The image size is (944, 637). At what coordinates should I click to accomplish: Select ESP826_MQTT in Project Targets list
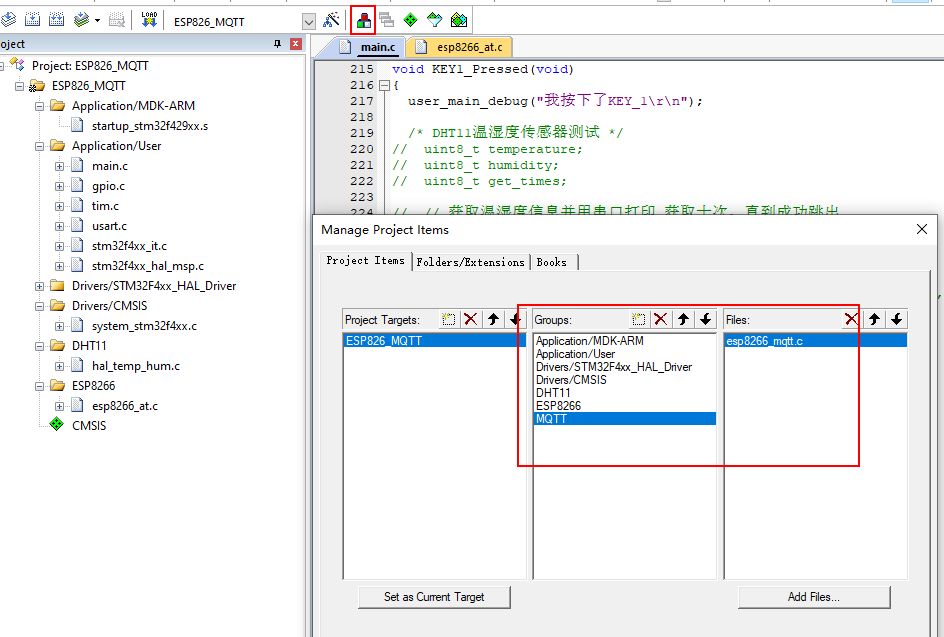coord(435,341)
